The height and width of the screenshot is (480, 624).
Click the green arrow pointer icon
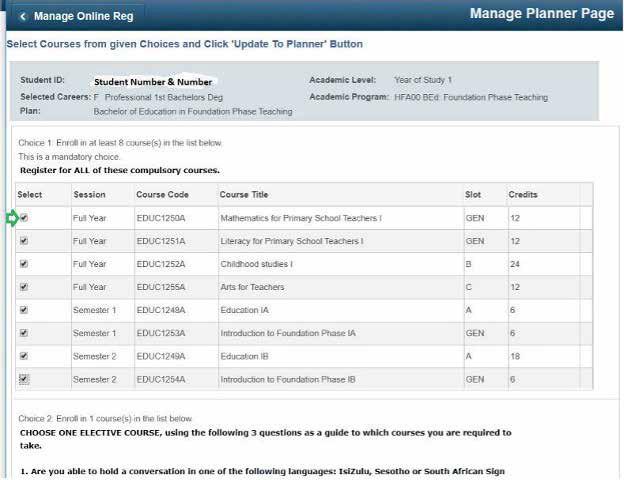point(12,218)
